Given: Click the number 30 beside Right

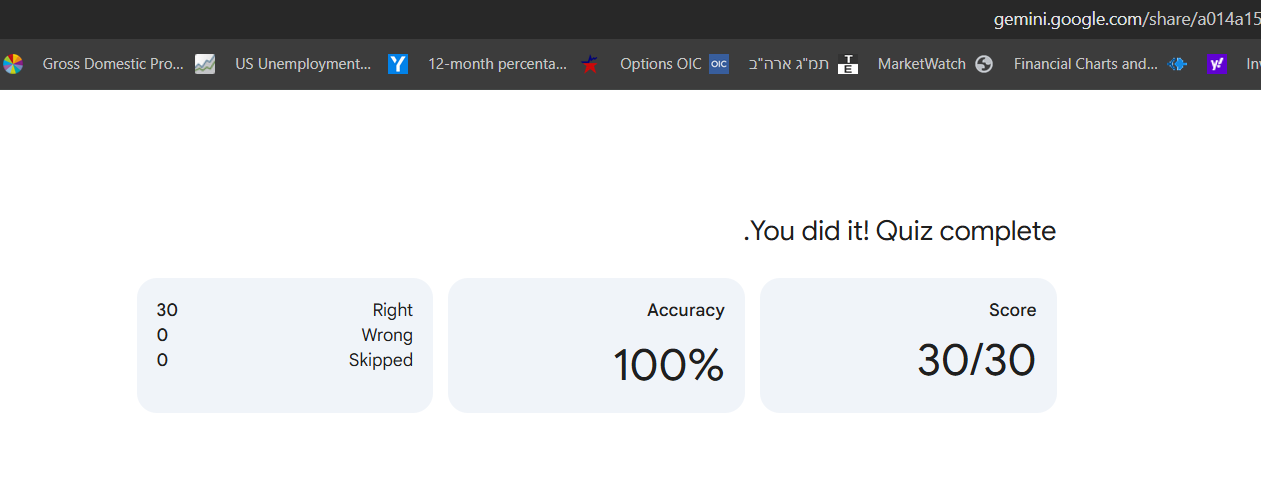Looking at the screenshot, I should click(x=167, y=310).
